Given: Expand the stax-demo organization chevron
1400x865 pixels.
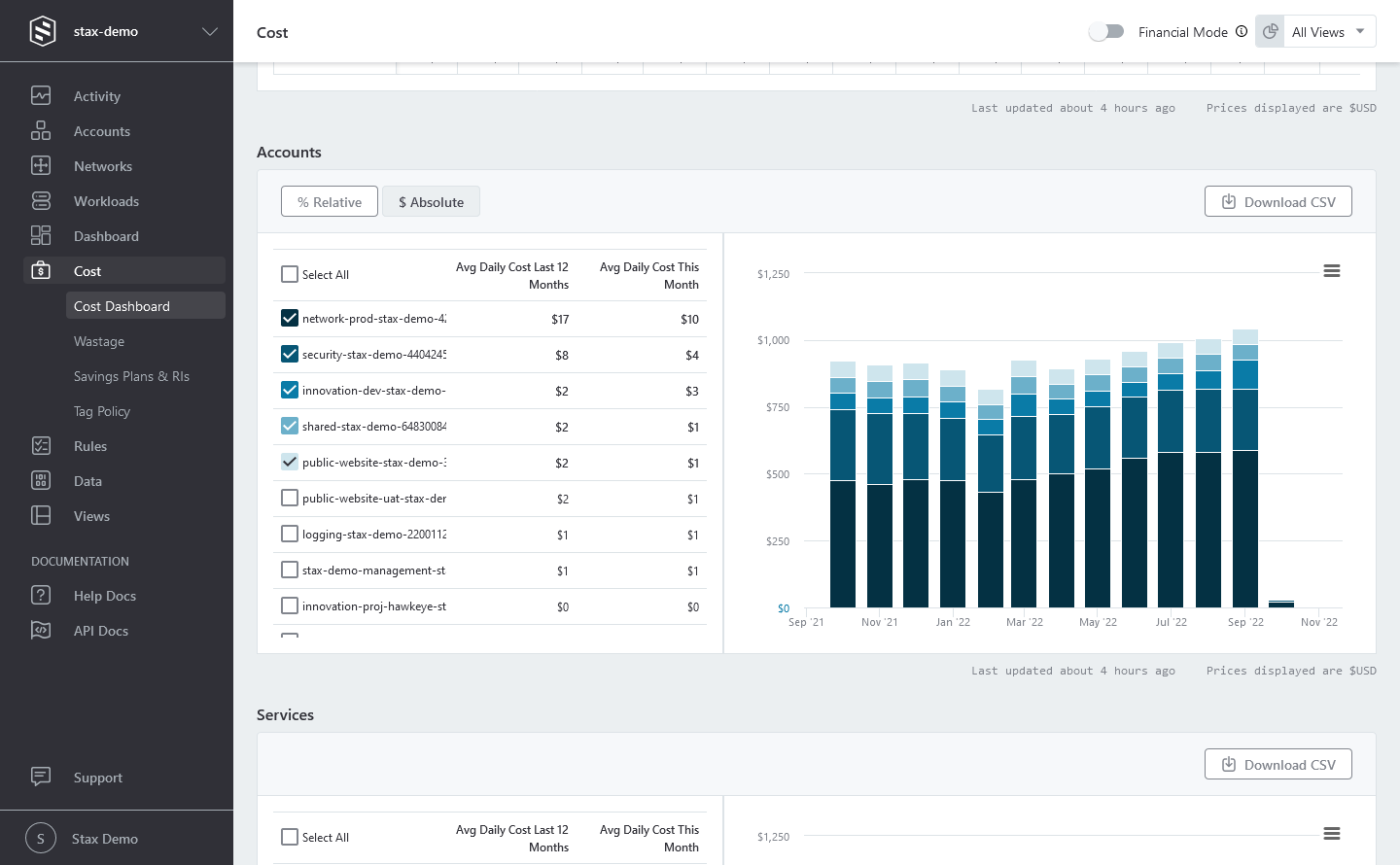Looking at the screenshot, I should tap(210, 31).
